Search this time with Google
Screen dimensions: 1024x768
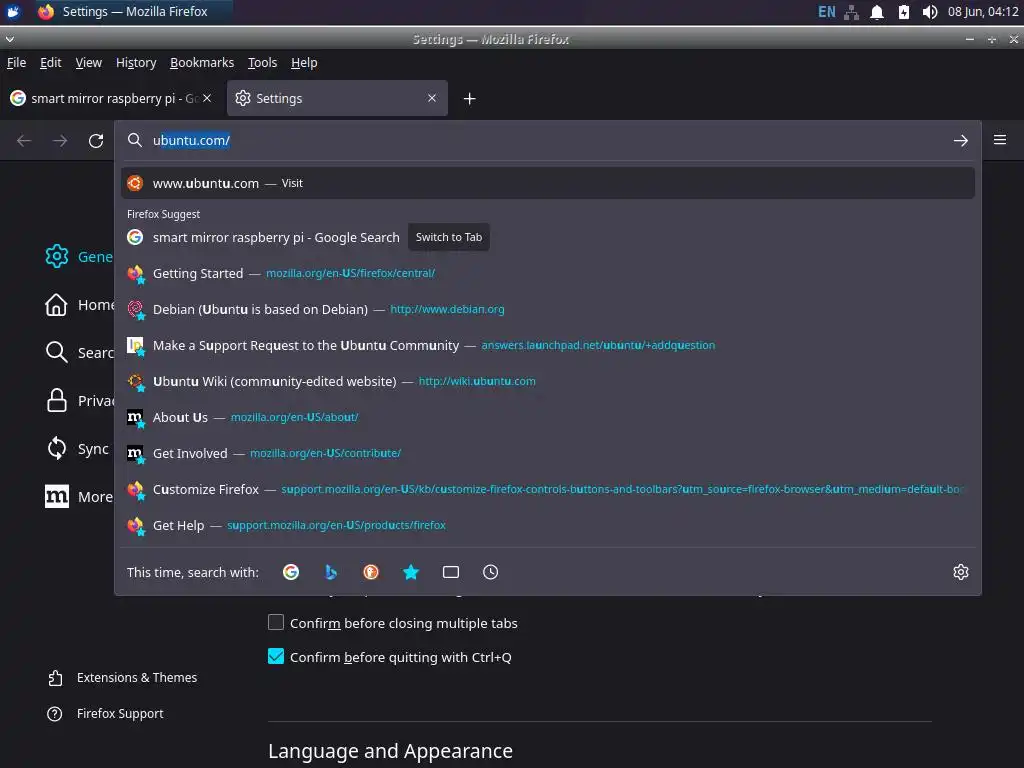tap(291, 572)
